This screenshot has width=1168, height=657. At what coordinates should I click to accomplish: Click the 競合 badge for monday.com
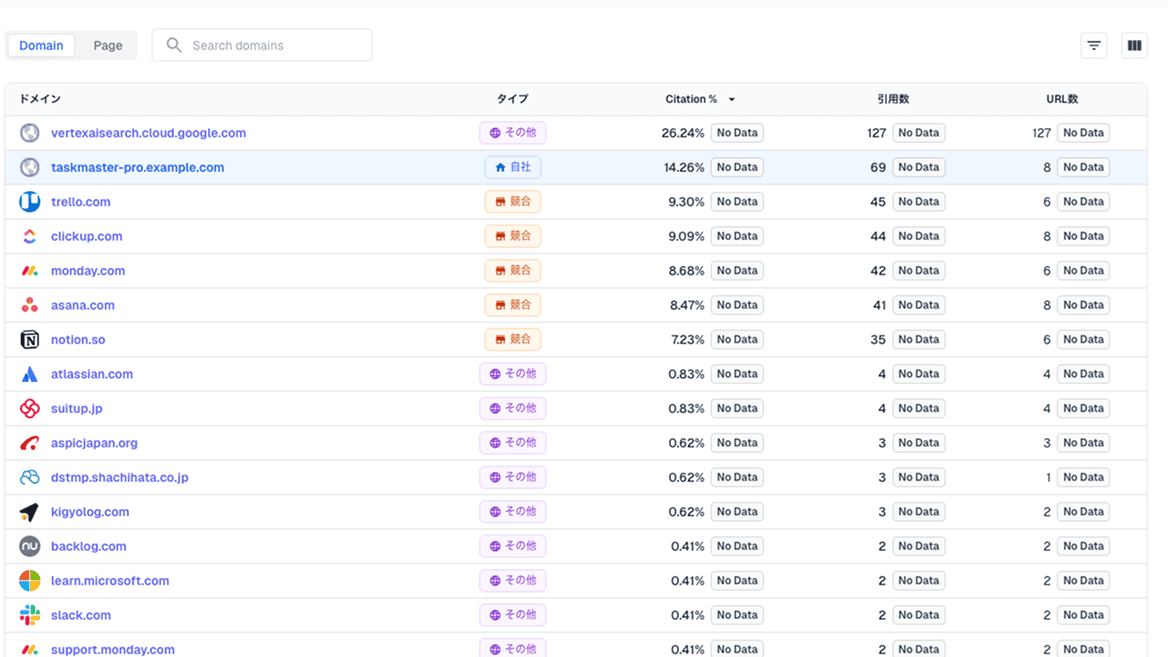tap(513, 271)
